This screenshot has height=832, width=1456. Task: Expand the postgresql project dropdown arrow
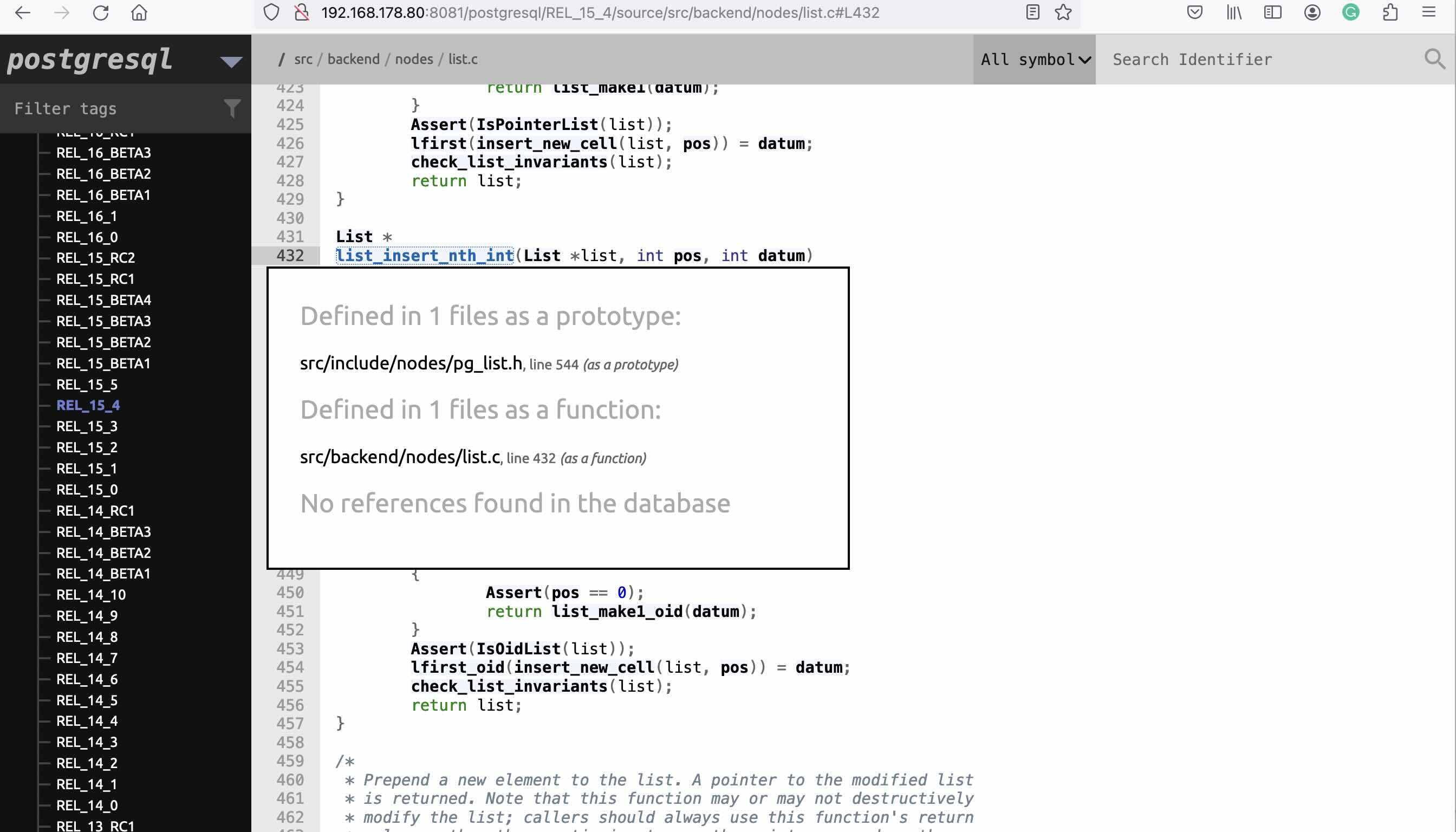coord(231,62)
